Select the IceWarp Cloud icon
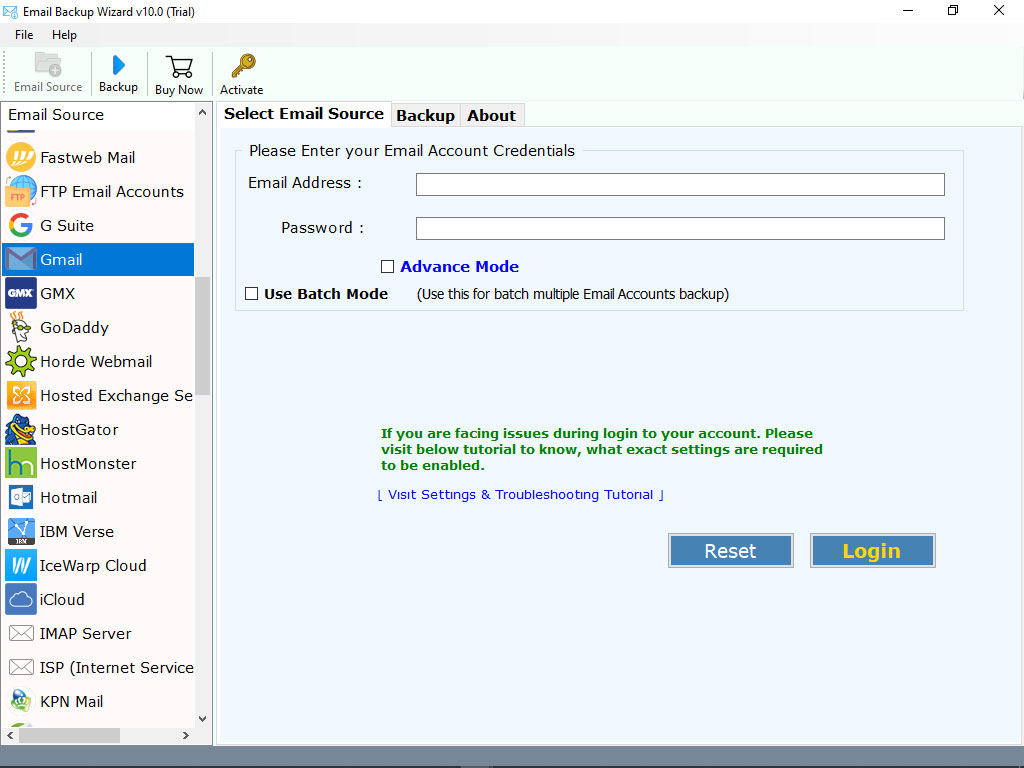1024x768 pixels. click(x=21, y=565)
